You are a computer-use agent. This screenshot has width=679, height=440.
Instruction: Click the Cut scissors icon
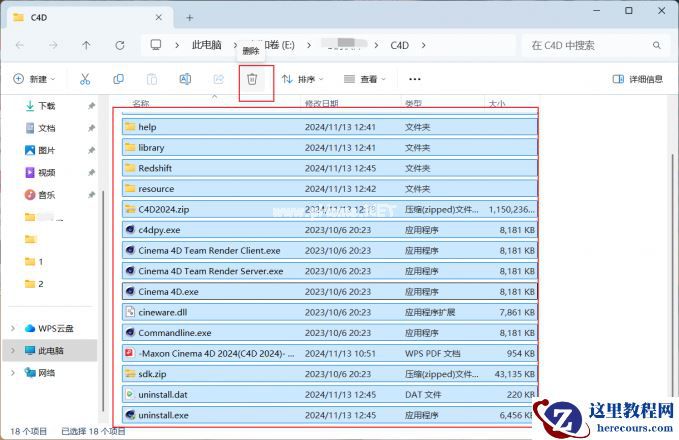point(85,79)
